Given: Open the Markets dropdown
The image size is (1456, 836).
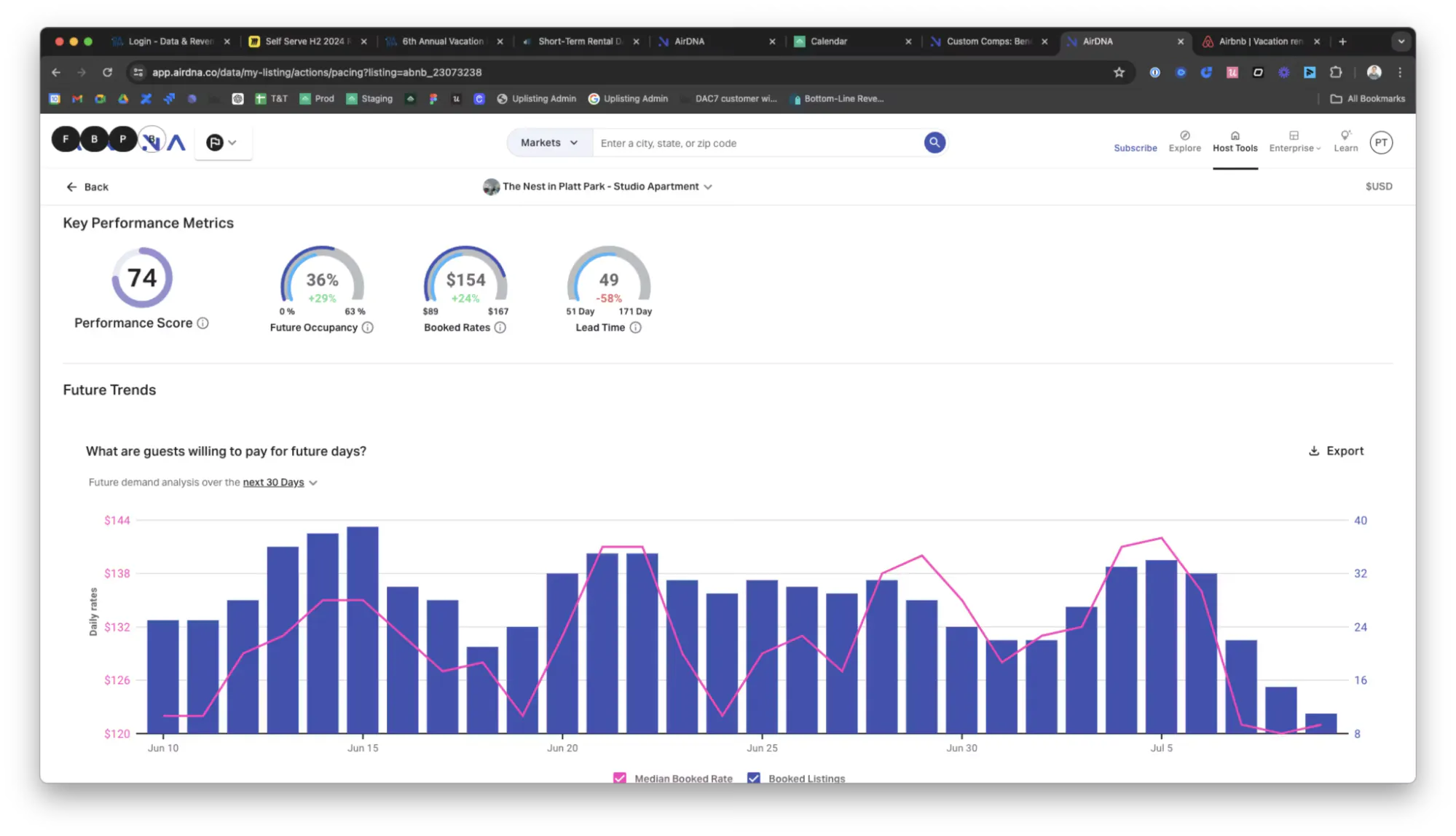Looking at the screenshot, I should (x=549, y=143).
